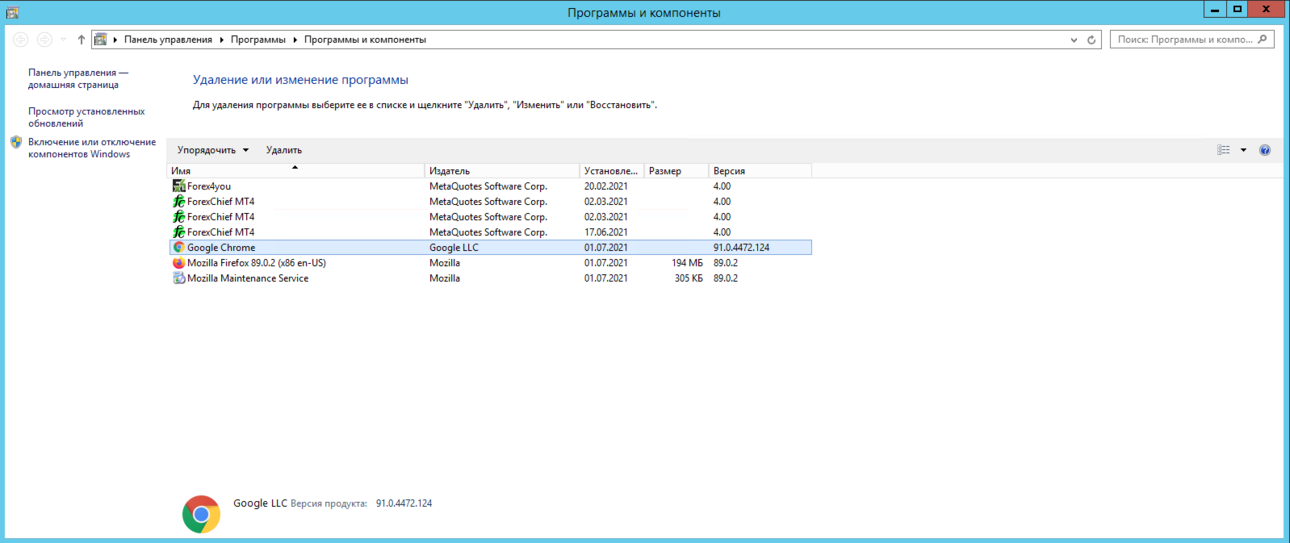
Task: Click the search magnifier icon
Action: tap(1263, 40)
